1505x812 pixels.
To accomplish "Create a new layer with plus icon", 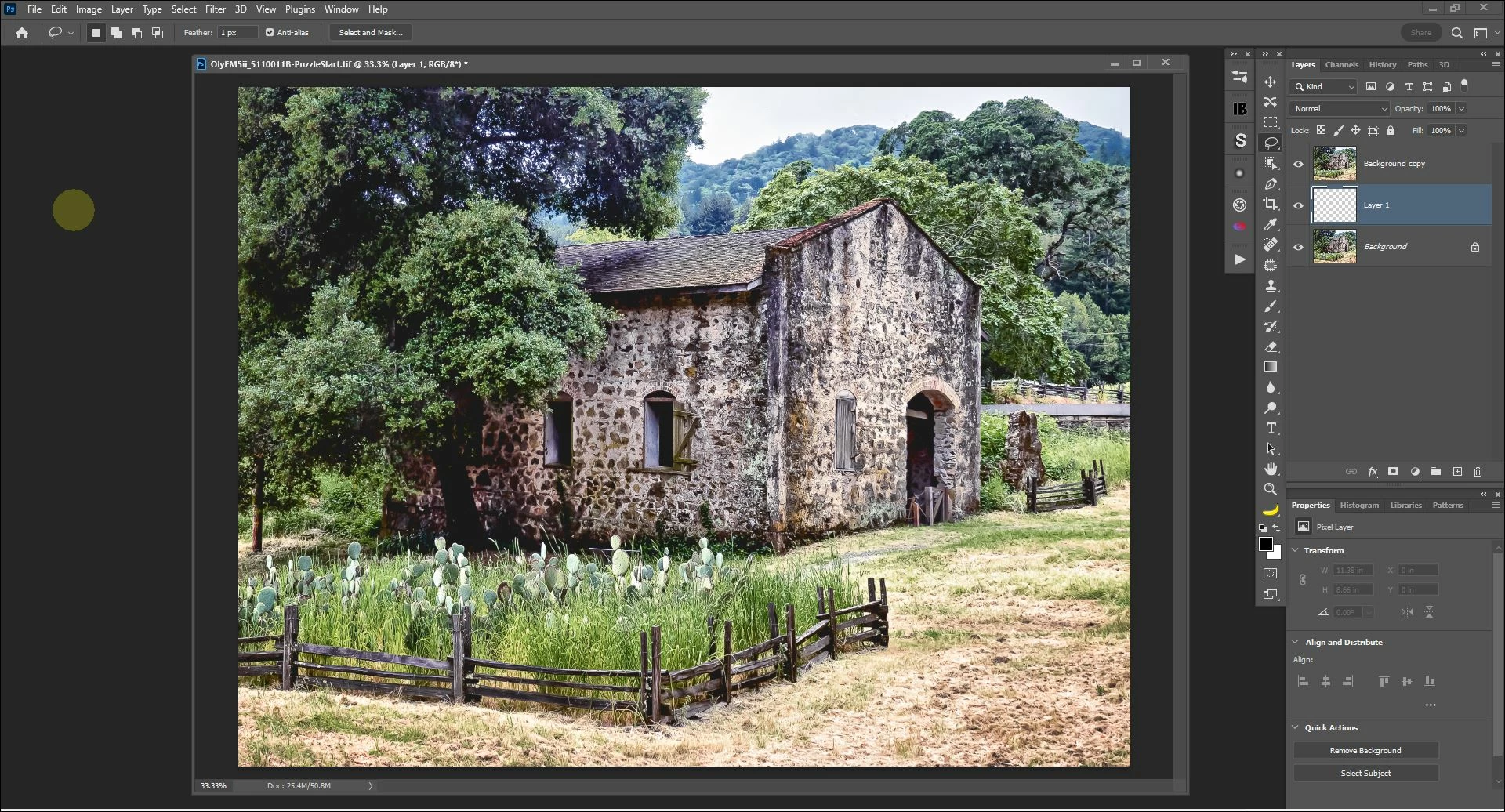I will coord(1457,472).
